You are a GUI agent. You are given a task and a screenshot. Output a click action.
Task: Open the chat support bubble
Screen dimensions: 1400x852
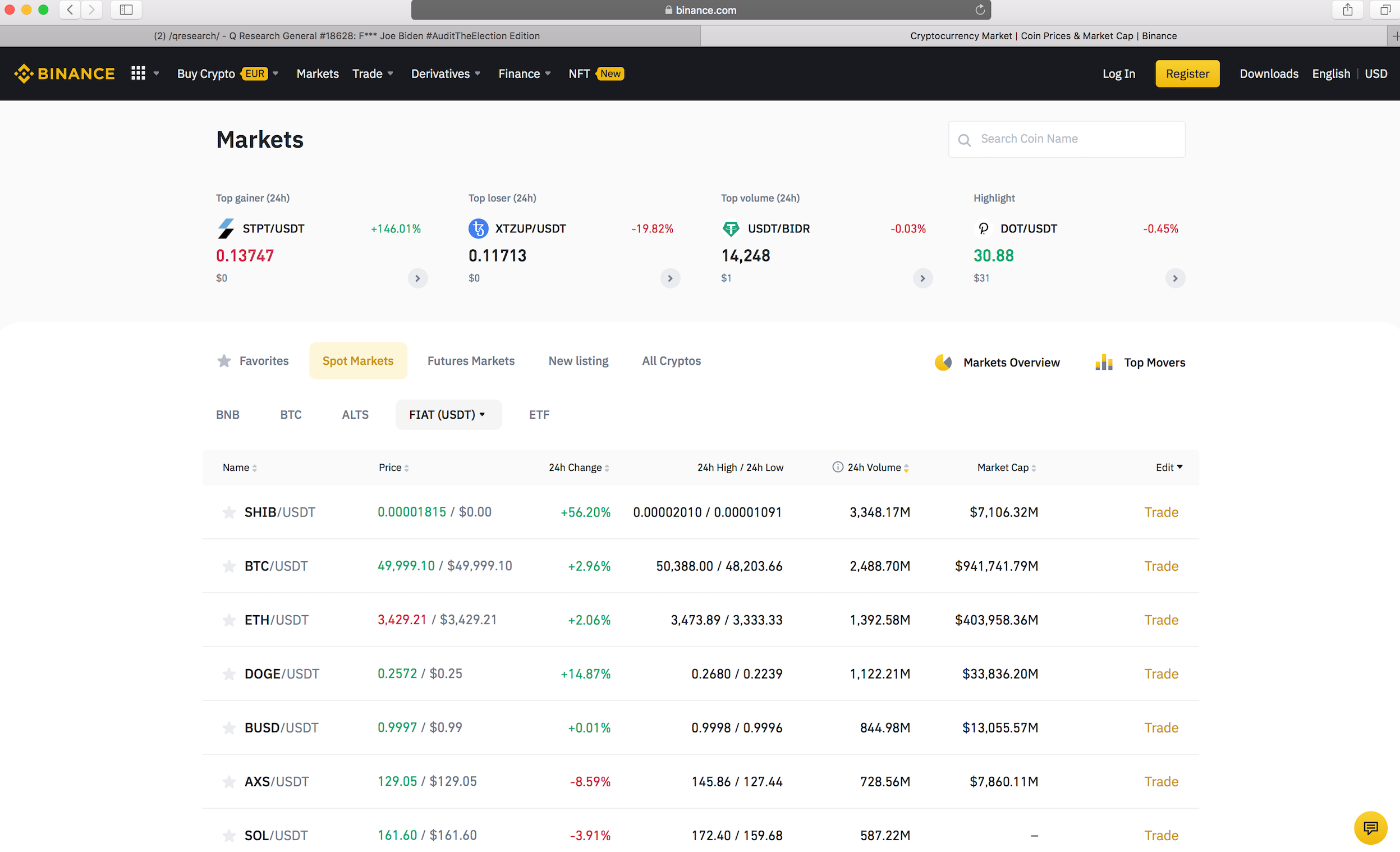(1370, 828)
